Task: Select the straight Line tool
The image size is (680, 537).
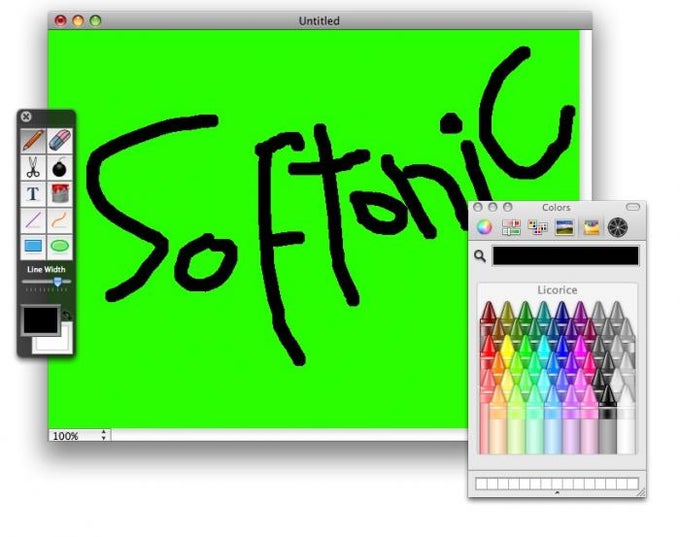Action: (x=33, y=220)
